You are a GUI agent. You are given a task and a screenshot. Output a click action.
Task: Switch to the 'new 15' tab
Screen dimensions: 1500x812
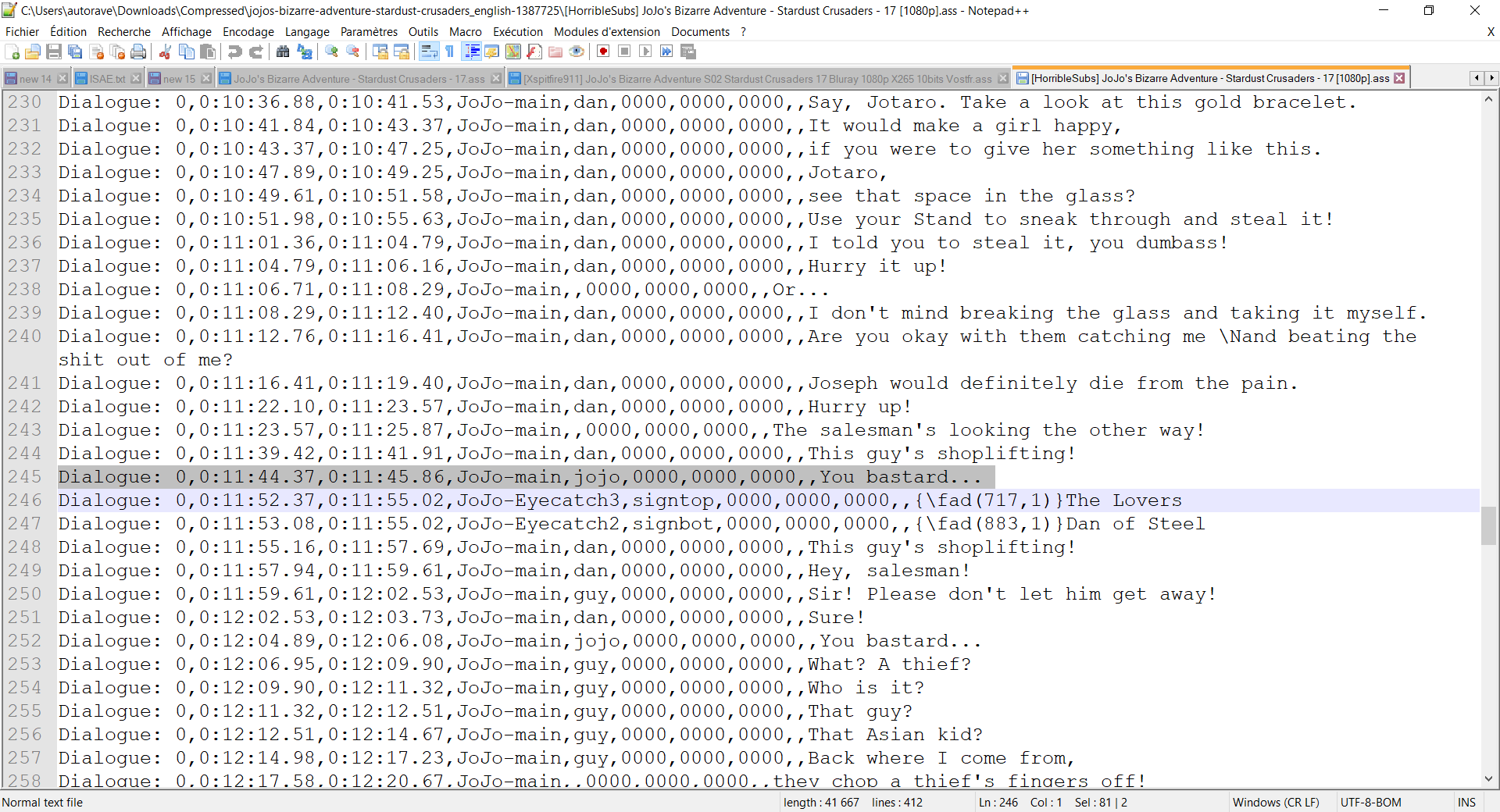click(180, 79)
